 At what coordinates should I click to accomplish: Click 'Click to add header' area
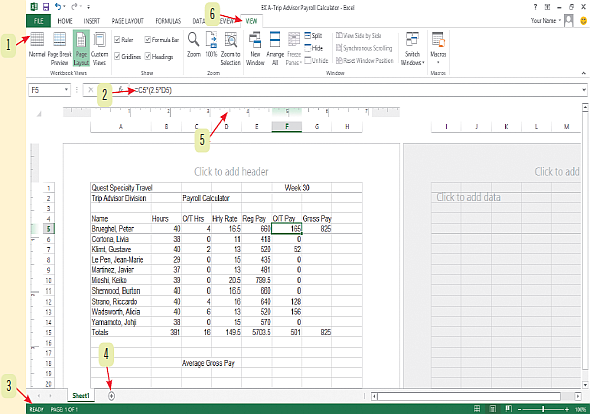tap(231, 172)
